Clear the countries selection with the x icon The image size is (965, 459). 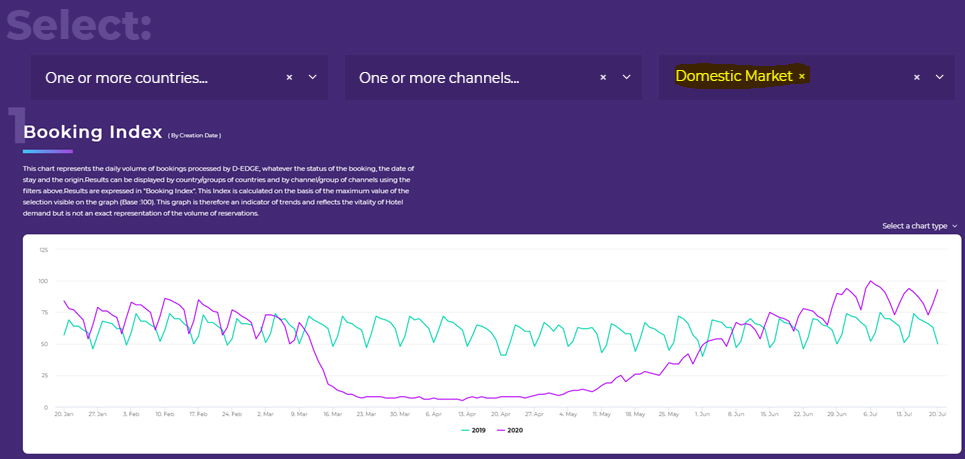tap(289, 77)
